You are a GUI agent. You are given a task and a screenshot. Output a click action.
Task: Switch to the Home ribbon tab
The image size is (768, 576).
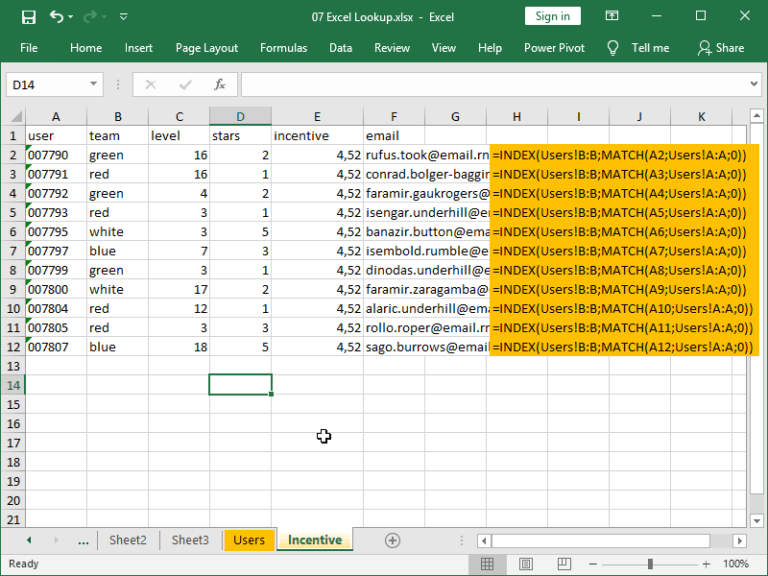click(86, 48)
